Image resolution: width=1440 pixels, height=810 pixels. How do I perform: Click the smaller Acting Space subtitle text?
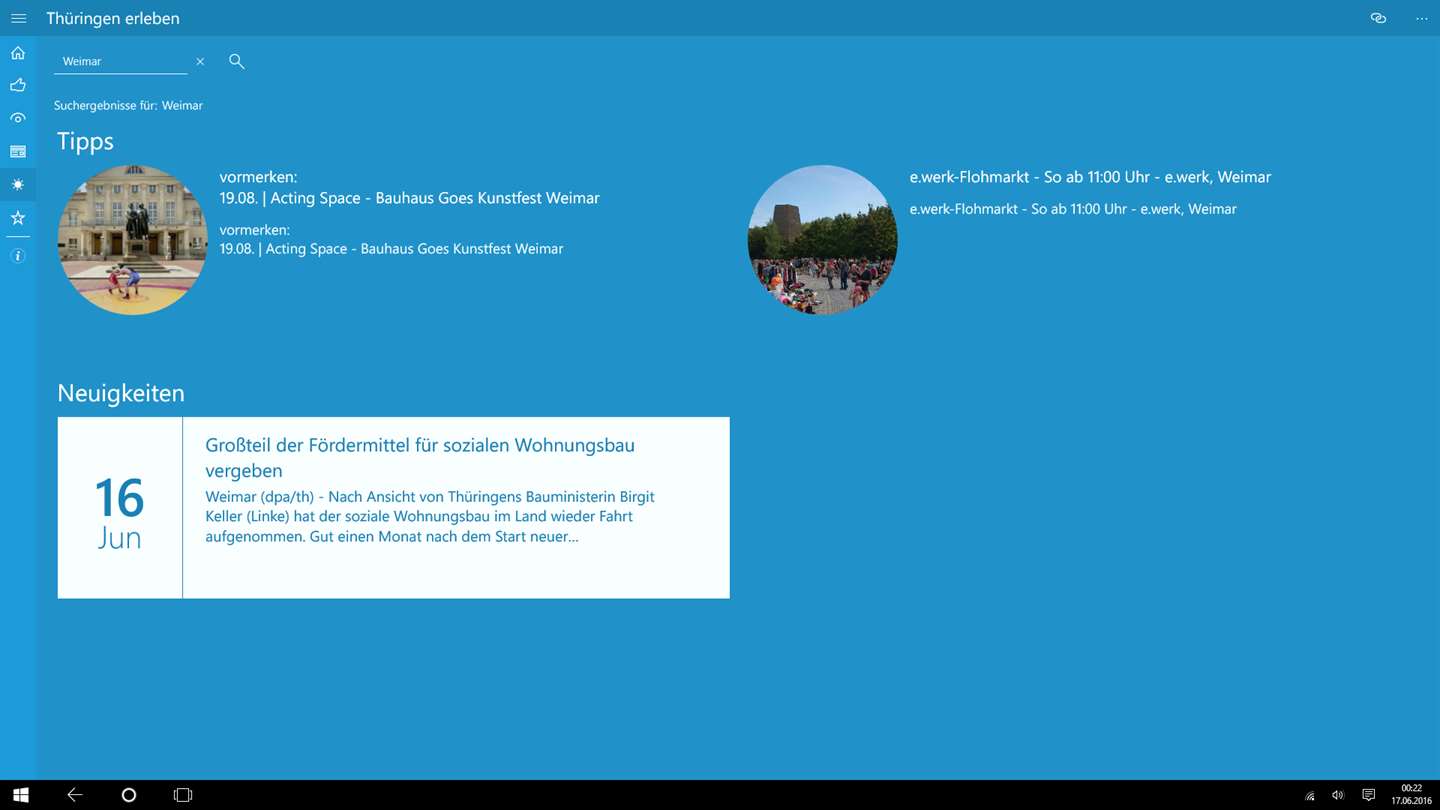(x=391, y=239)
